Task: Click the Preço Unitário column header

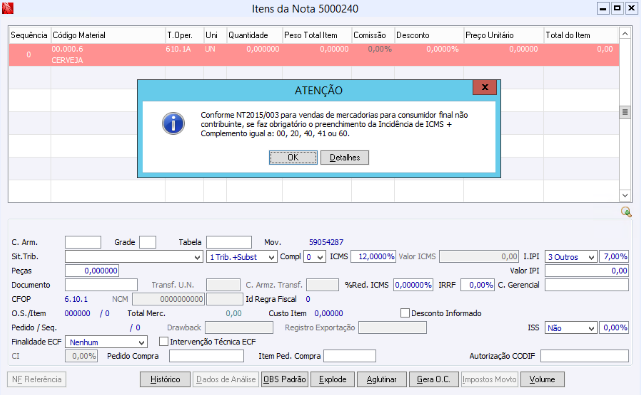Action: coord(503,35)
